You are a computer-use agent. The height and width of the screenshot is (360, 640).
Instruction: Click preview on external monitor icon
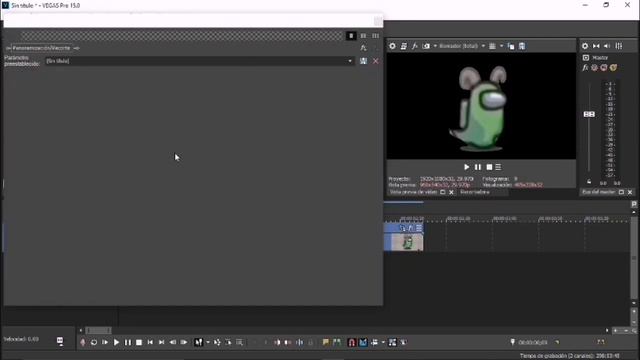pos(404,46)
